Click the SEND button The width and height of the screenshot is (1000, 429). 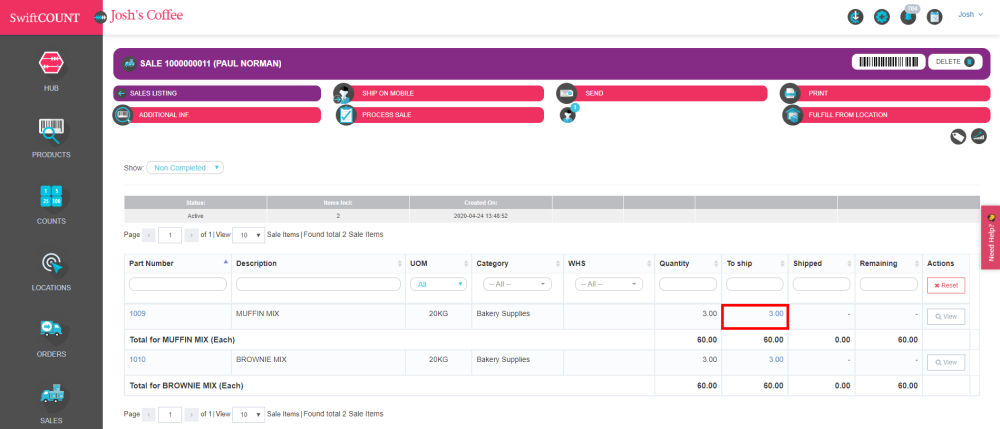pyautogui.click(x=661, y=94)
